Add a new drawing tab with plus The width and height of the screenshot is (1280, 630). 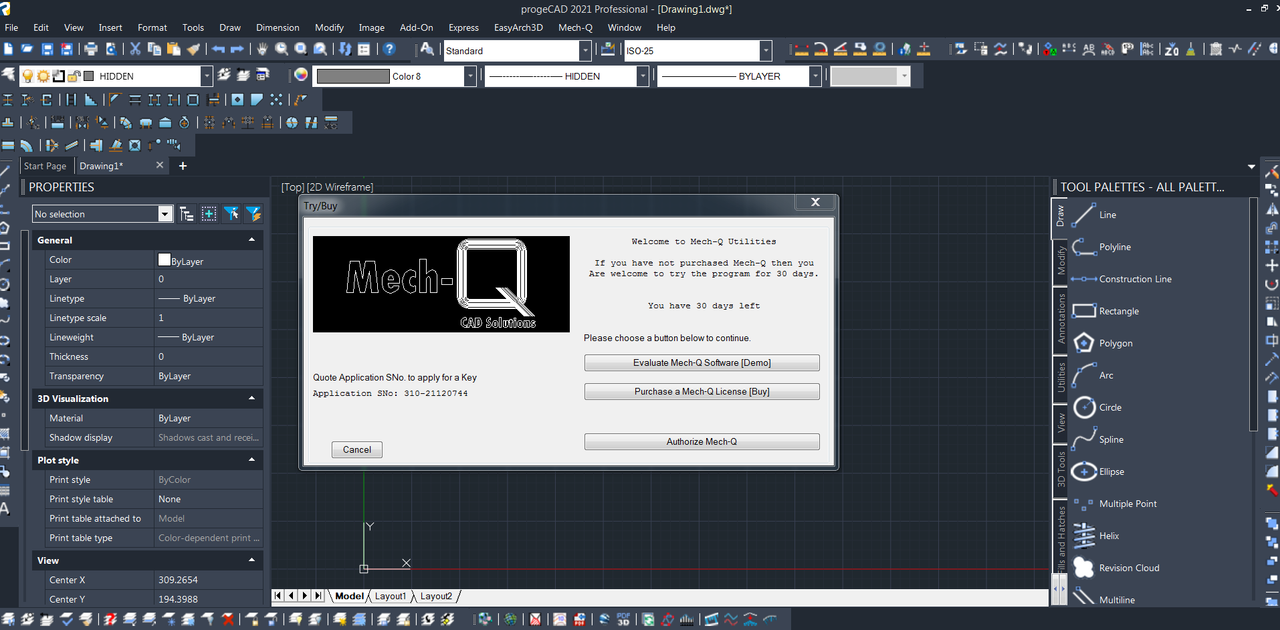click(183, 166)
